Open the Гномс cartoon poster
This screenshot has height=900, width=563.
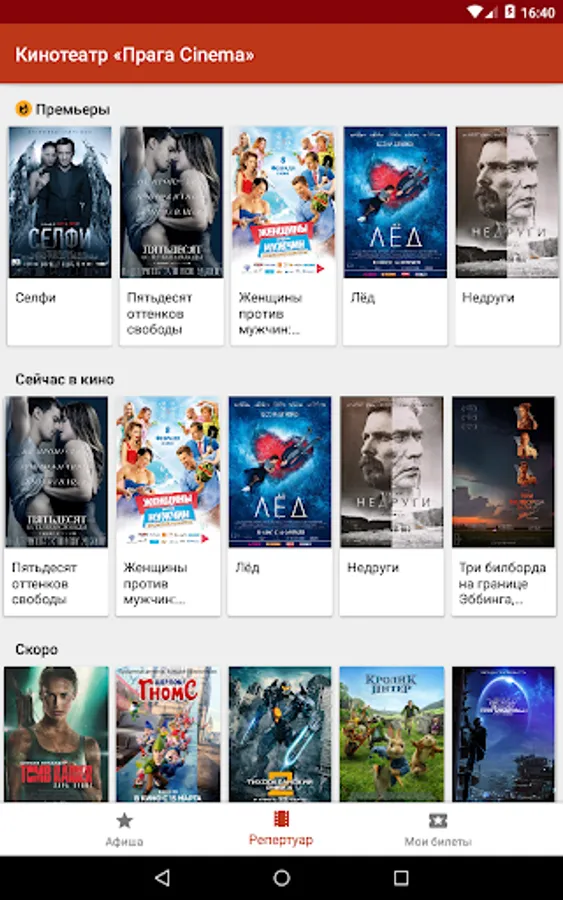[x=168, y=734]
